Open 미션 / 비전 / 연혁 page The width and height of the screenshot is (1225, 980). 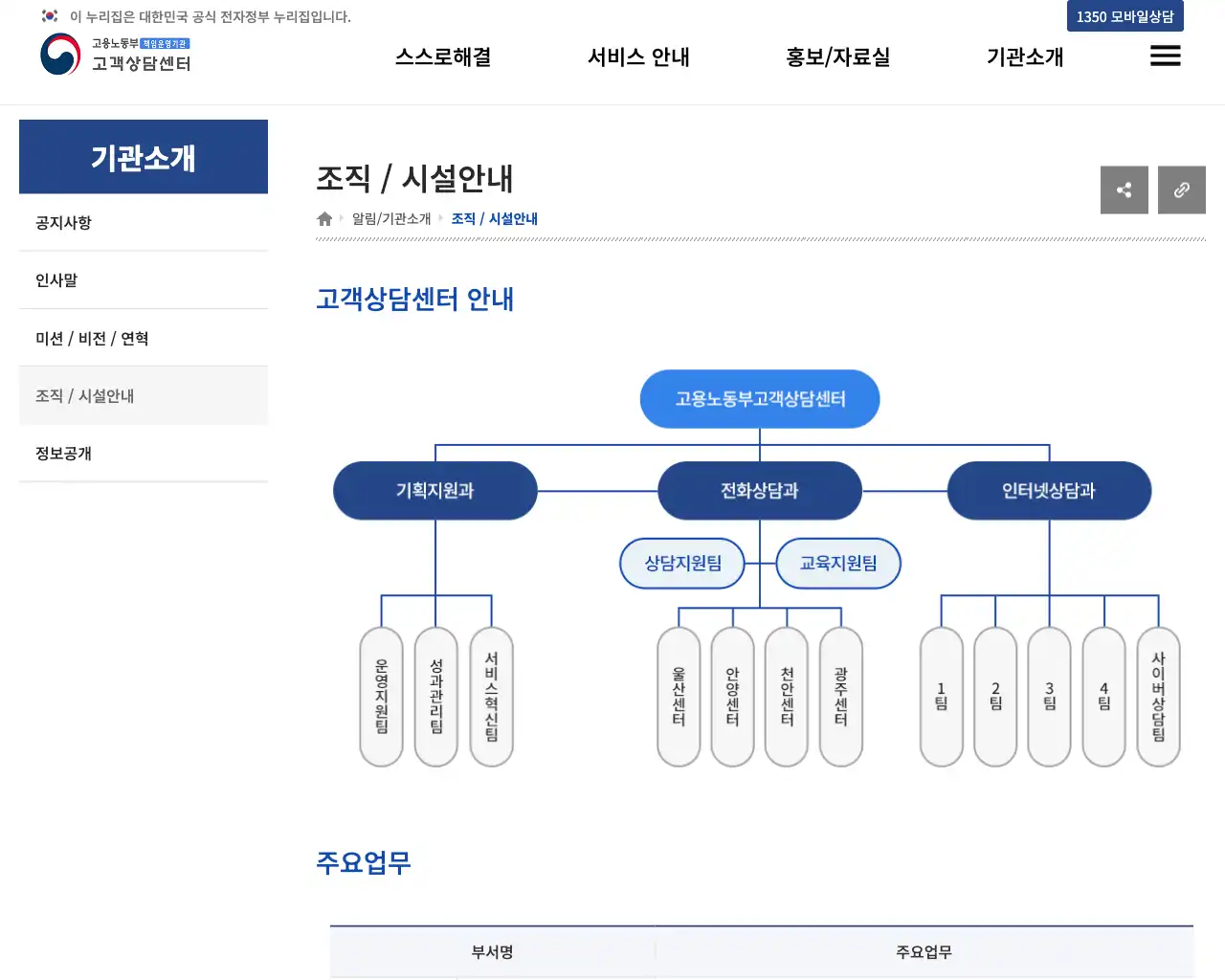click(92, 339)
